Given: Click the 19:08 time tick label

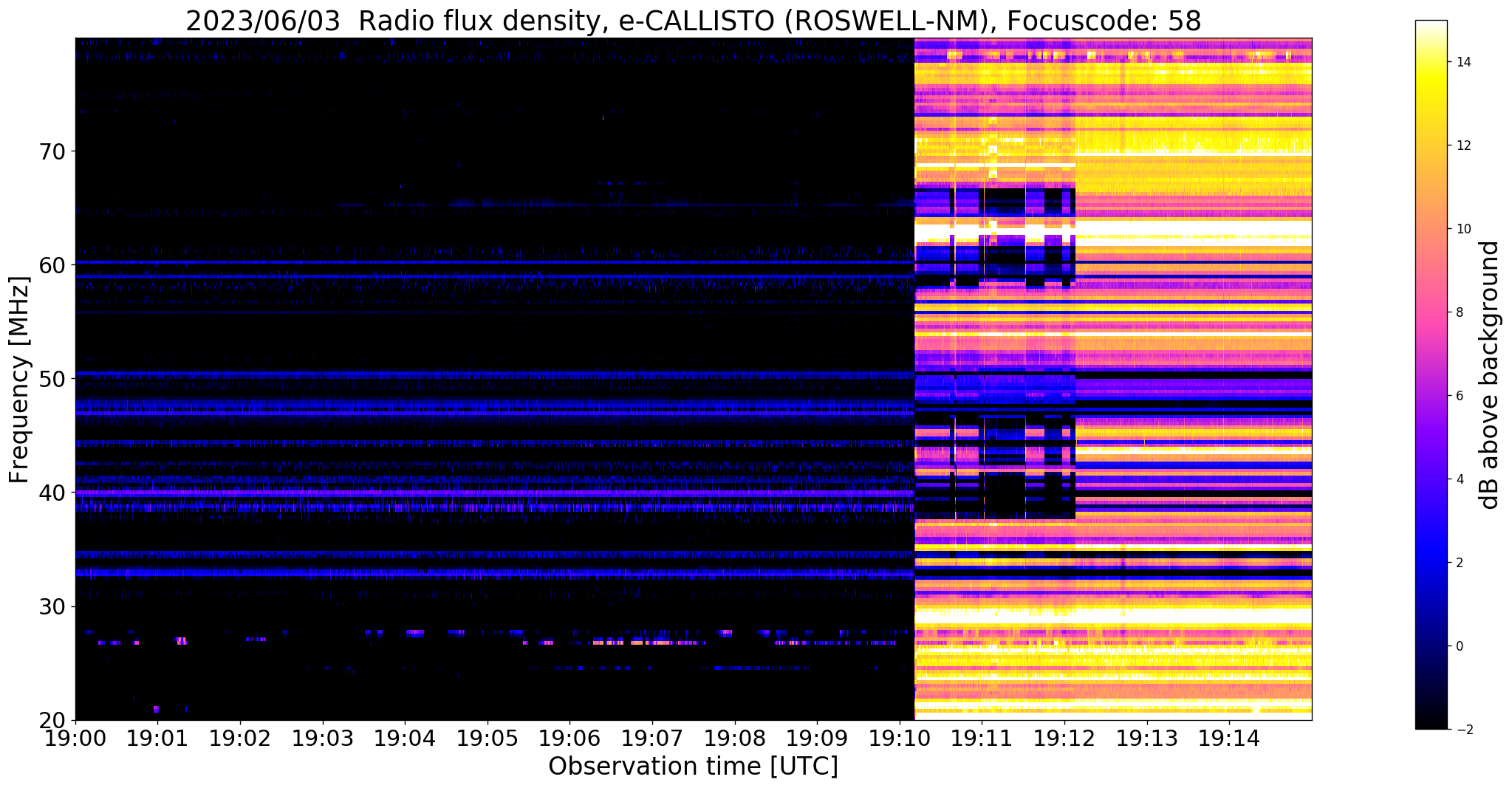Looking at the screenshot, I should point(735,738).
